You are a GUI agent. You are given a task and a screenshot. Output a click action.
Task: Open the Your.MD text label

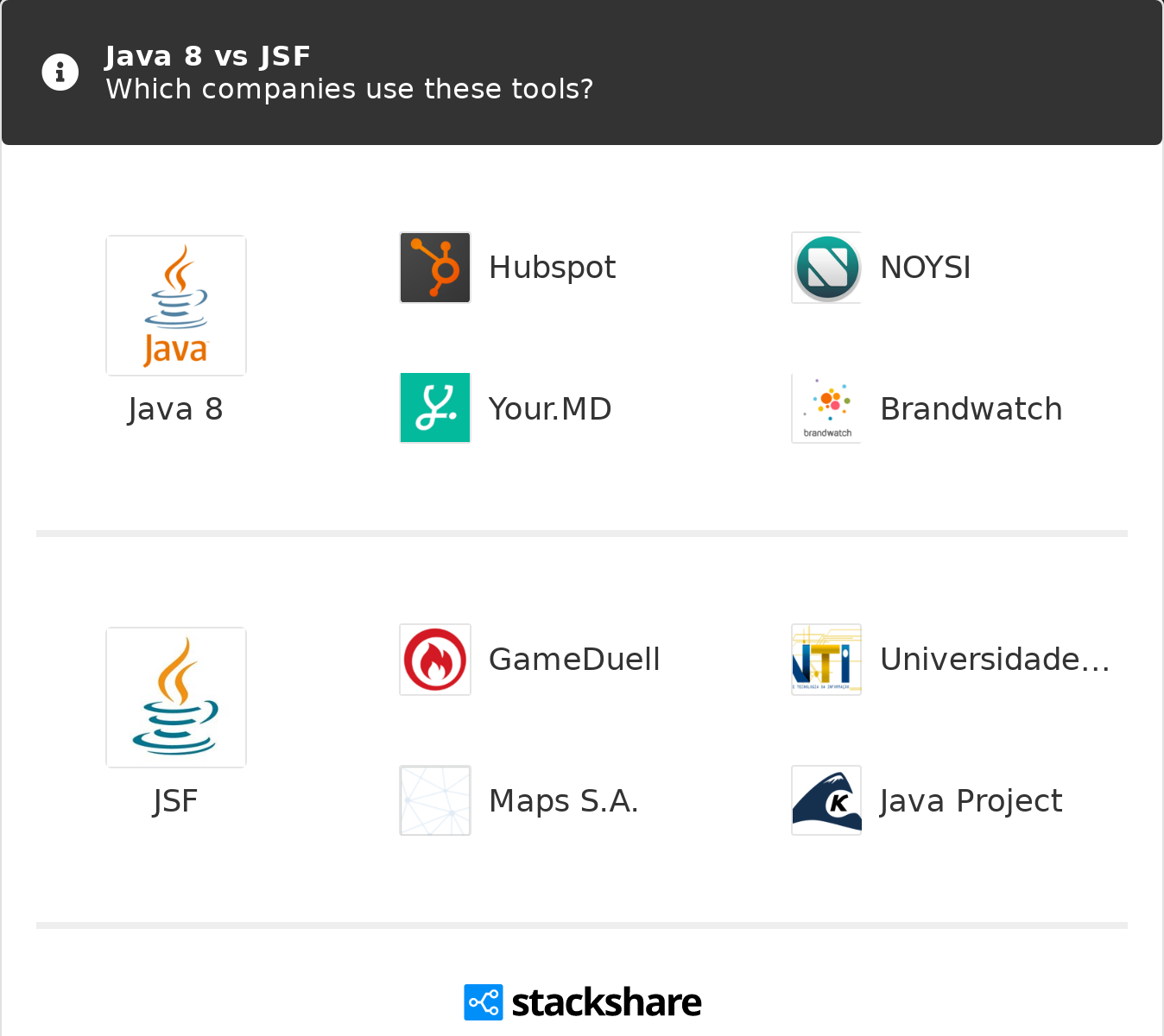550,408
